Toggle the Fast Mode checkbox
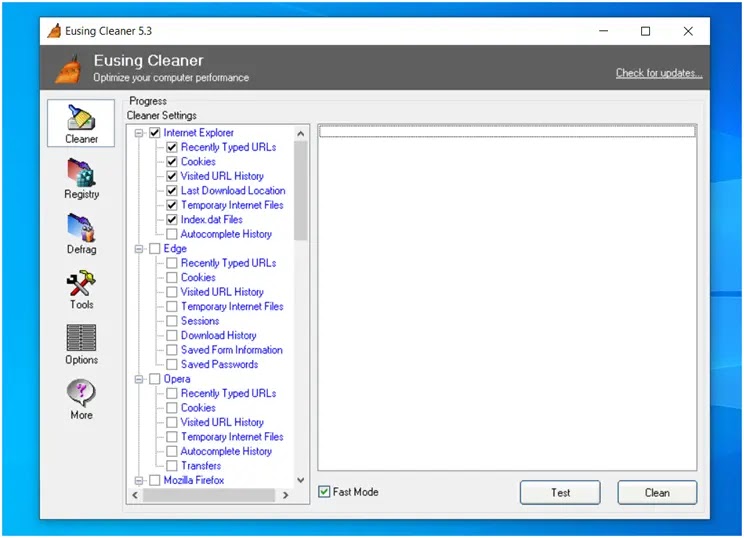Viewport: 744px width, 538px height. [x=324, y=492]
